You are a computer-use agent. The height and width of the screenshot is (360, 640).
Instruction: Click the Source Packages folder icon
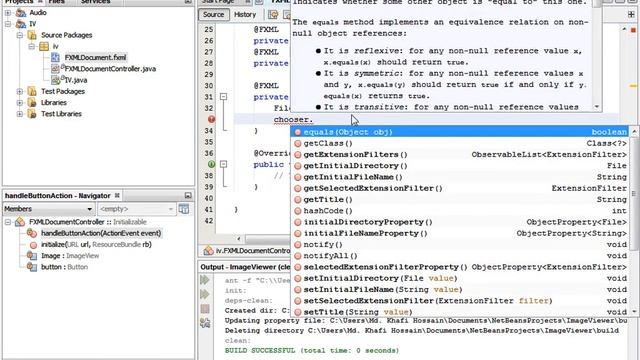32,35
